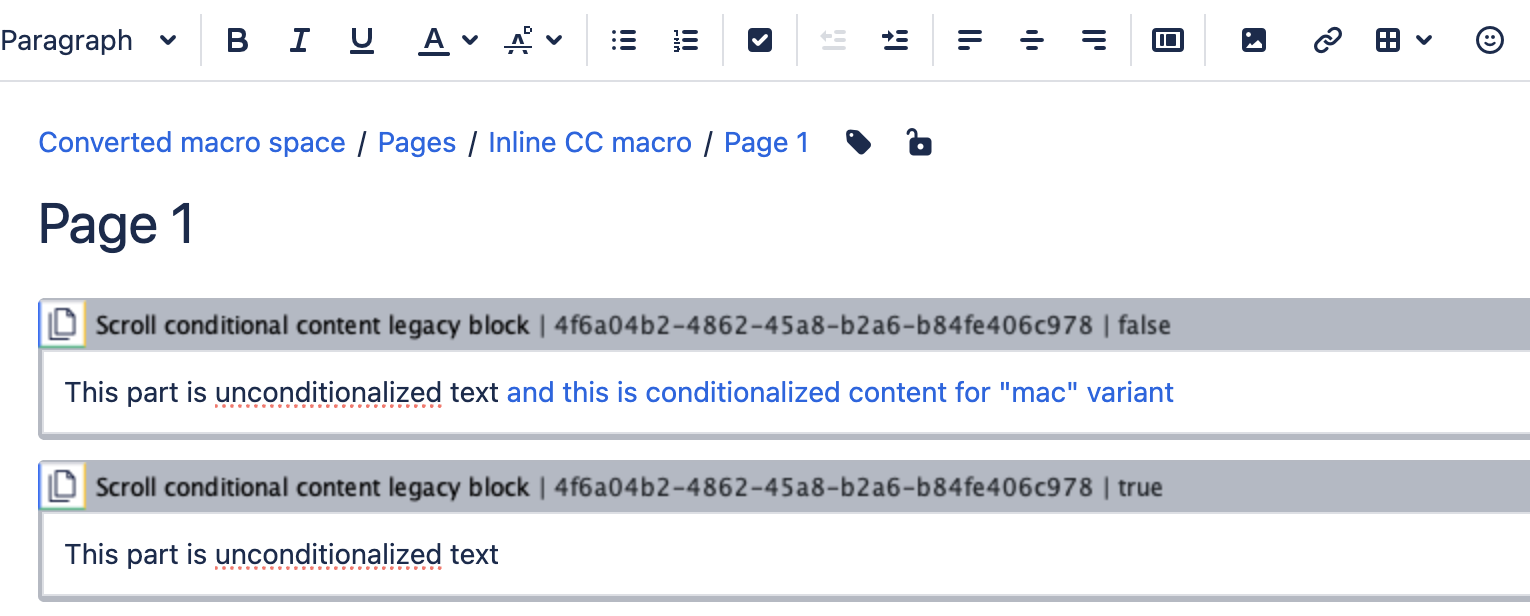This screenshot has width=1530, height=616.
Task: Insert a bullet list
Action: (624, 40)
